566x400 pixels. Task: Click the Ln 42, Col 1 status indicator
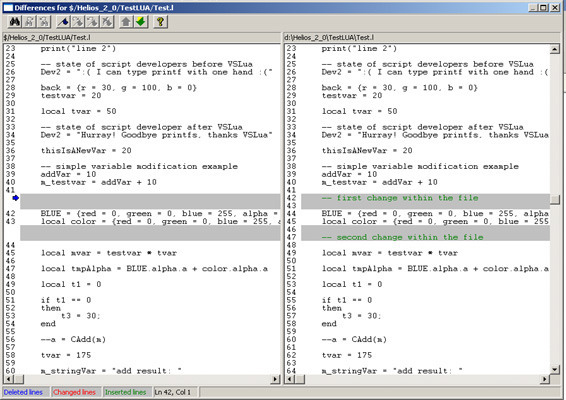173,392
